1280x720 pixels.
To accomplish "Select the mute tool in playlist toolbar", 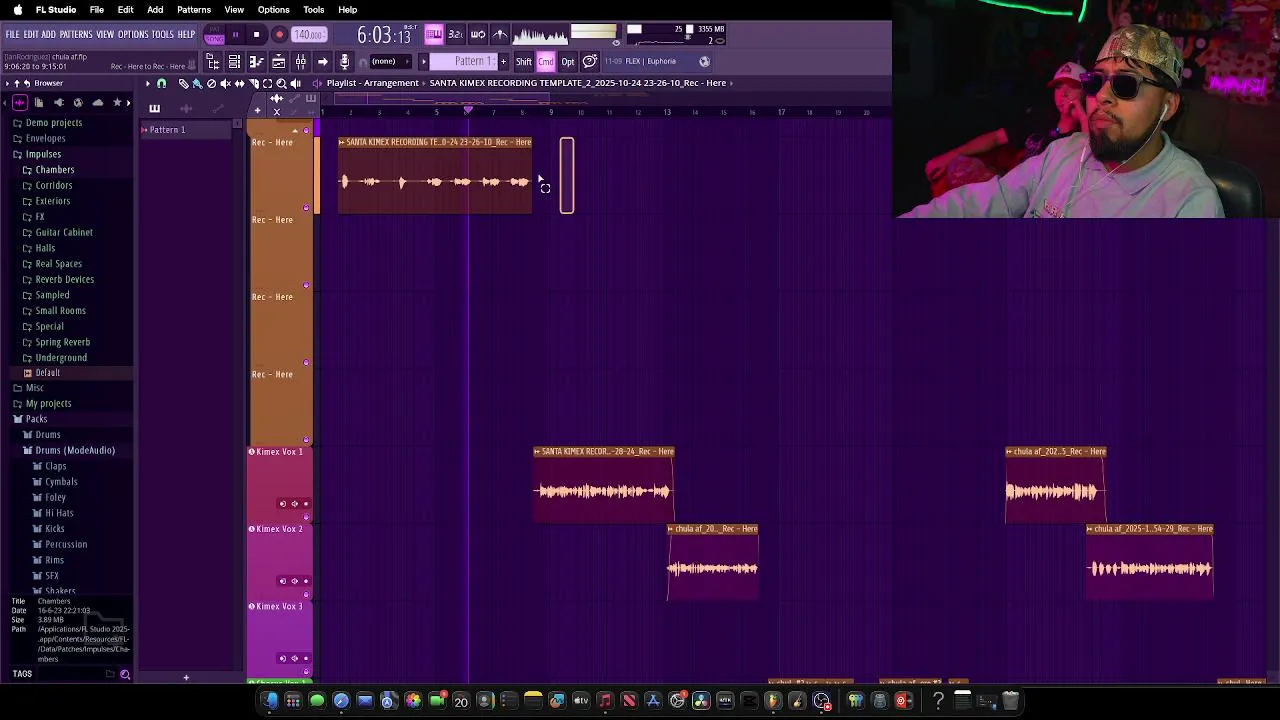I will pos(225,84).
